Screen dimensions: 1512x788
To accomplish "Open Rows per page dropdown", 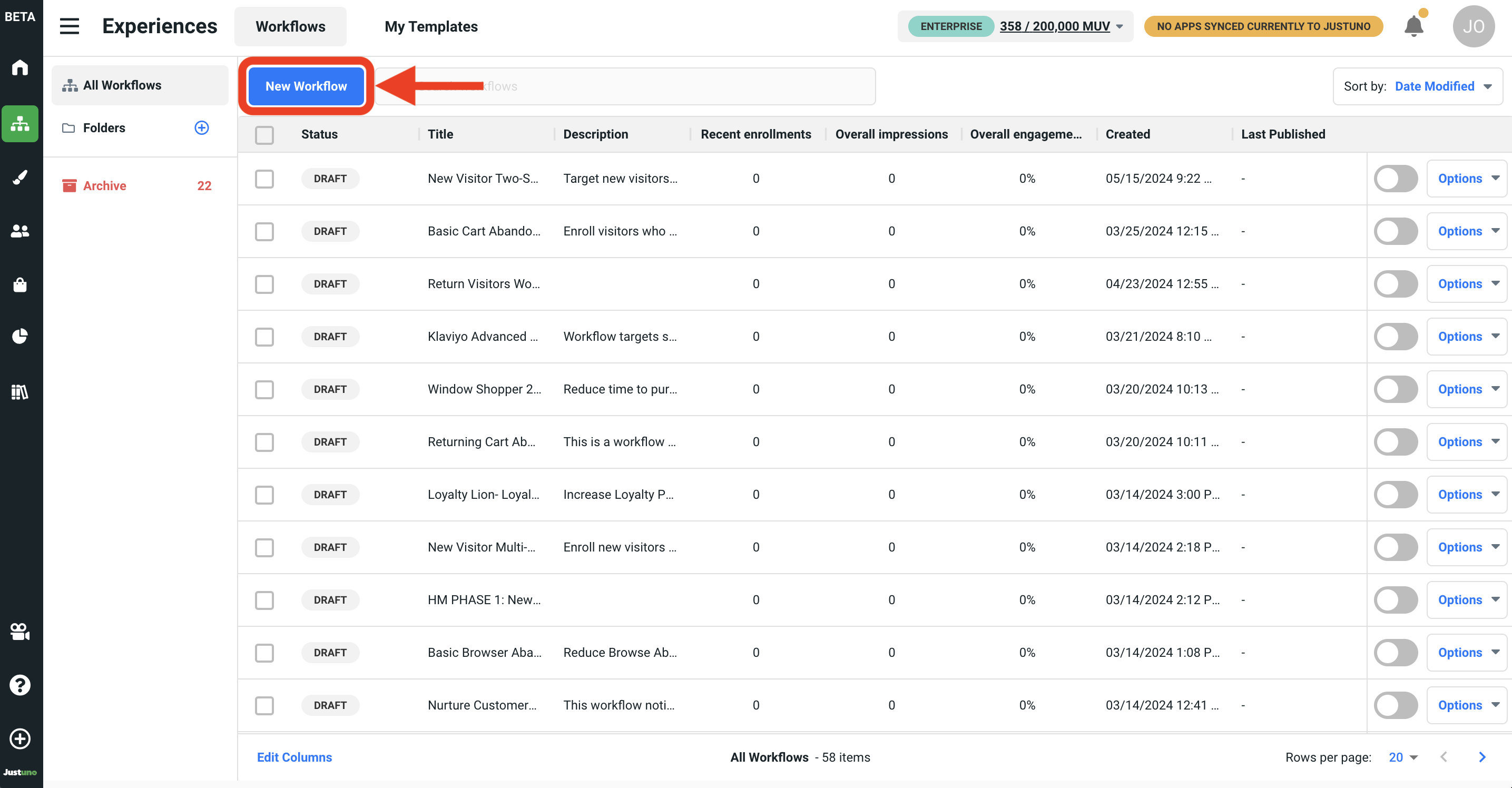I will pos(1403,757).
